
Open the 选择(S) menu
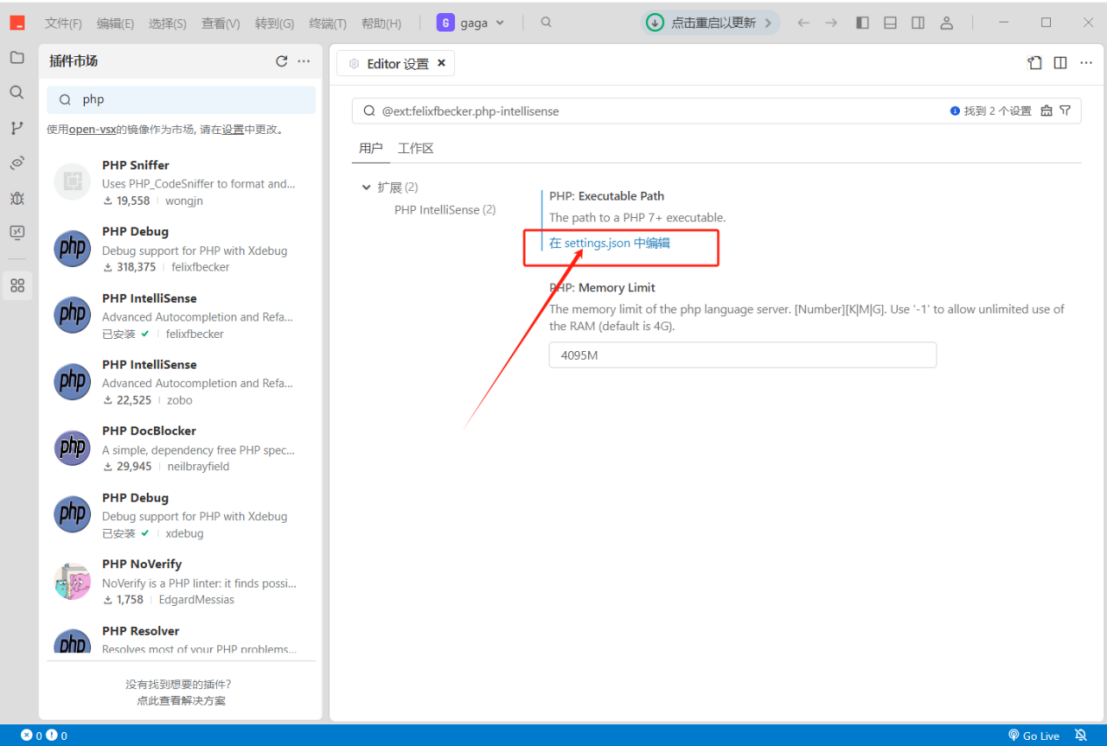tap(167, 23)
